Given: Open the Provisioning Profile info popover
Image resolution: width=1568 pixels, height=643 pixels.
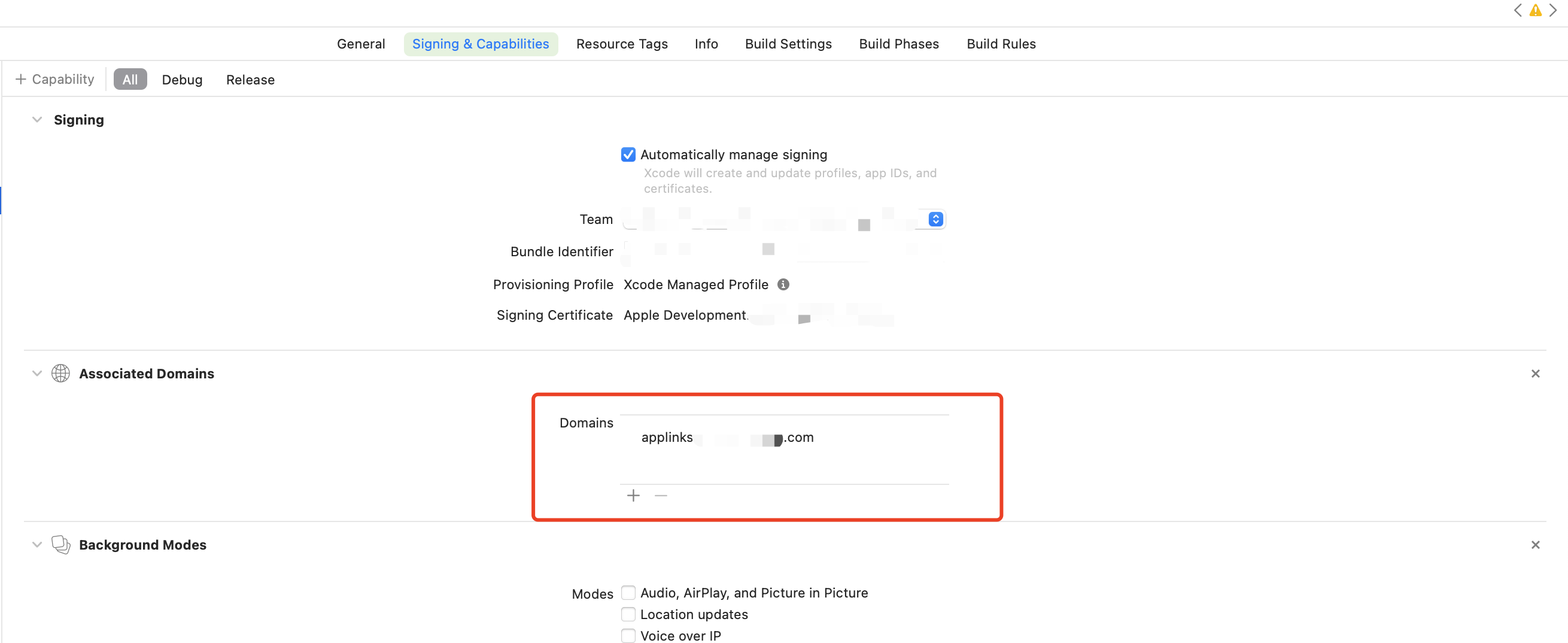Looking at the screenshot, I should point(783,284).
